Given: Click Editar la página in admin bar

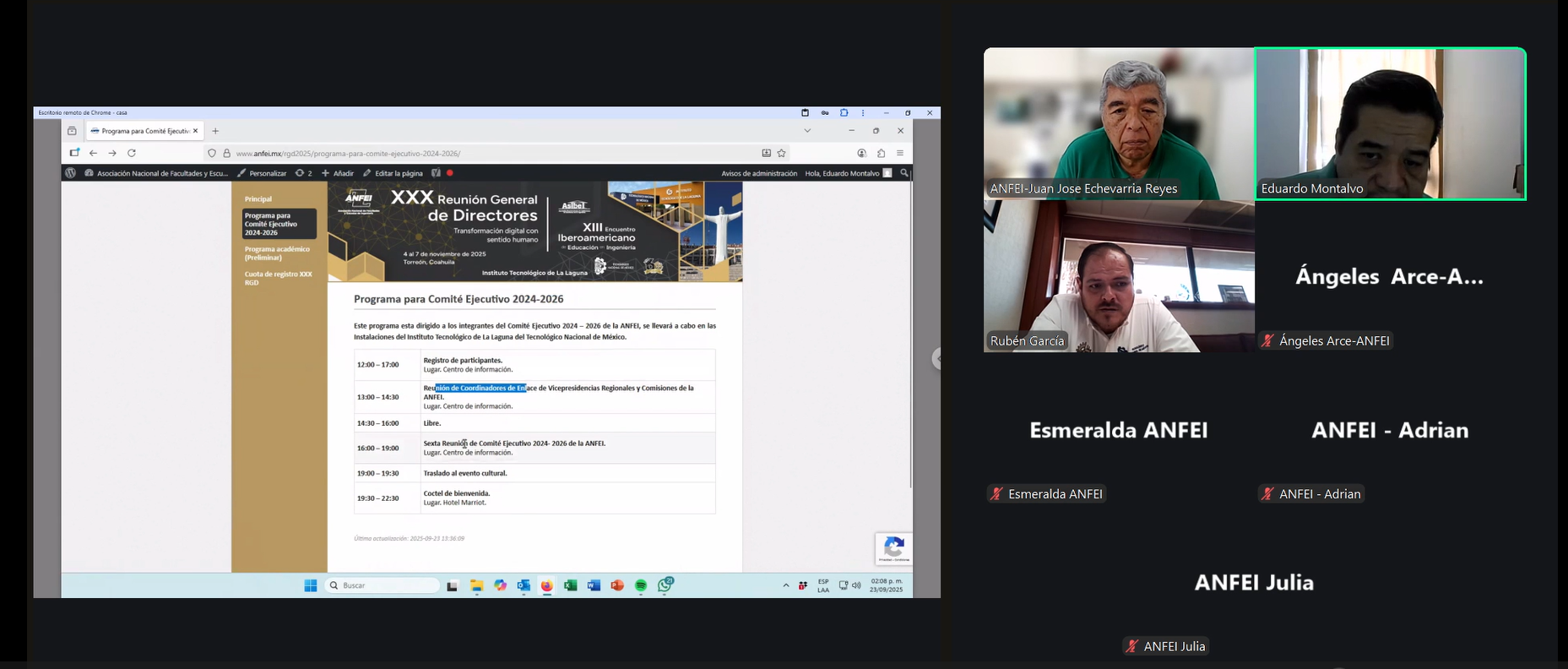Looking at the screenshot, I should pos(393,173).
